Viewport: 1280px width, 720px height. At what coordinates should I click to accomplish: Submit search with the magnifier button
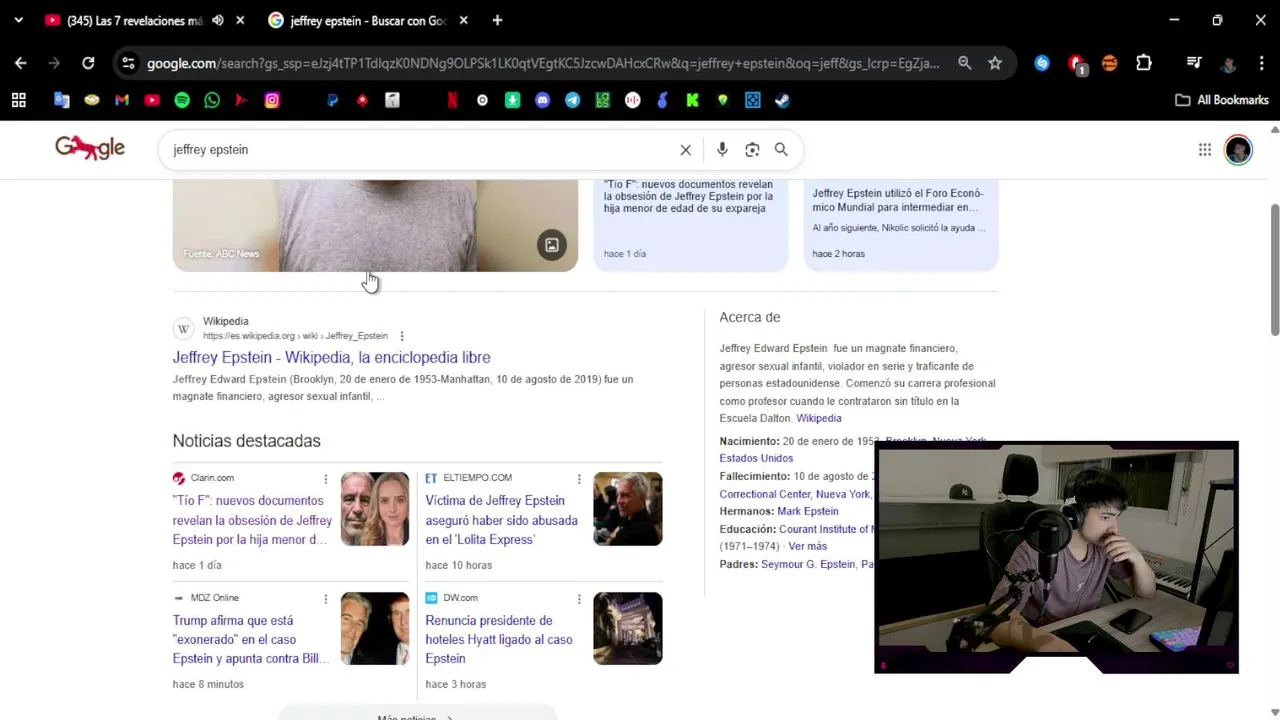781,150
